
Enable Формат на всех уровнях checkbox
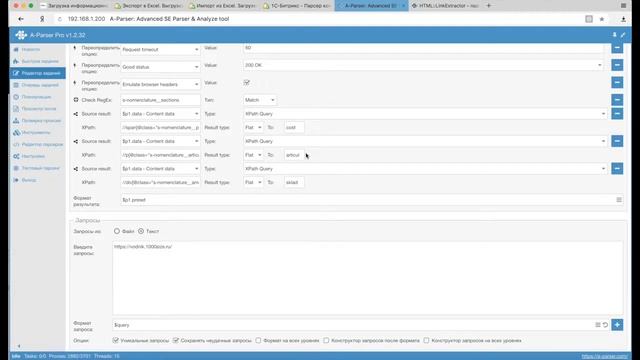pyautogui.click(x=258, y=340)
